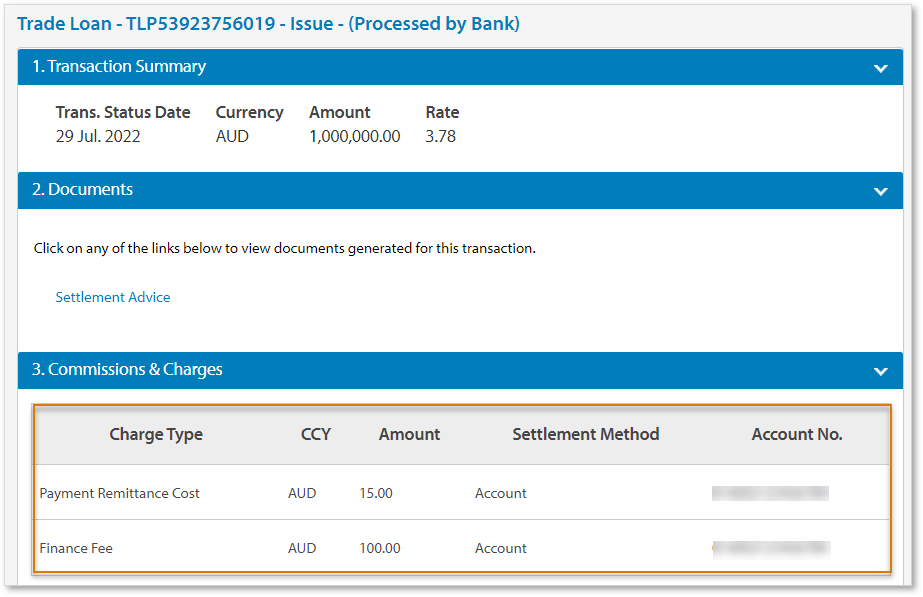Select the Settlement Method column header
The width and height of the screenshot is (923, 597).
click(586, 434)
